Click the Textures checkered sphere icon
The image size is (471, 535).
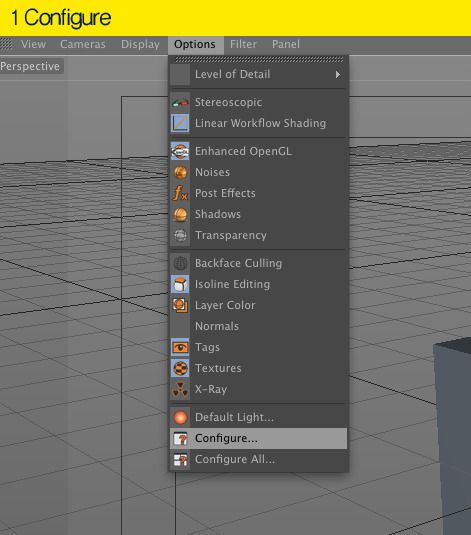click(180, 368)
